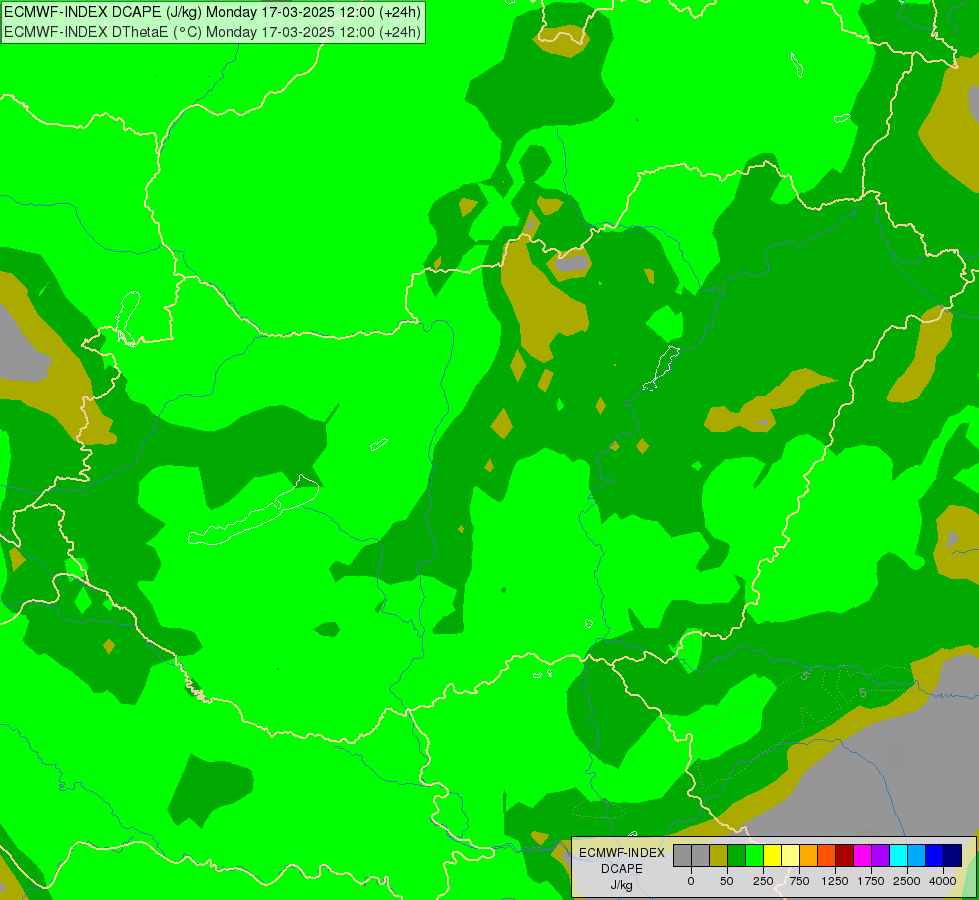Screen dimensions: 979x900
Task: Click the orange legend swatch
Action: click(x=809, y=855)
